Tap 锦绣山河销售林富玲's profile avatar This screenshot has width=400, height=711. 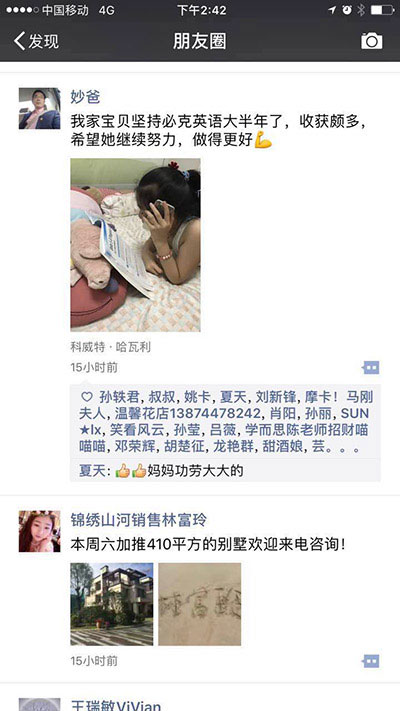click(39, 531)
